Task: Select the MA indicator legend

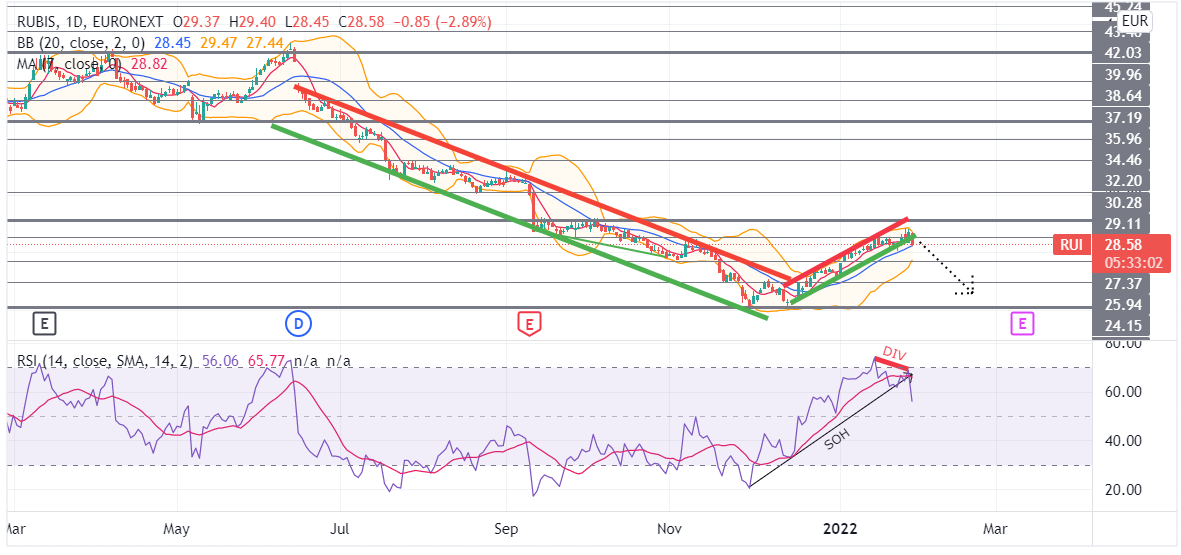Action: (x=72, y=65)
